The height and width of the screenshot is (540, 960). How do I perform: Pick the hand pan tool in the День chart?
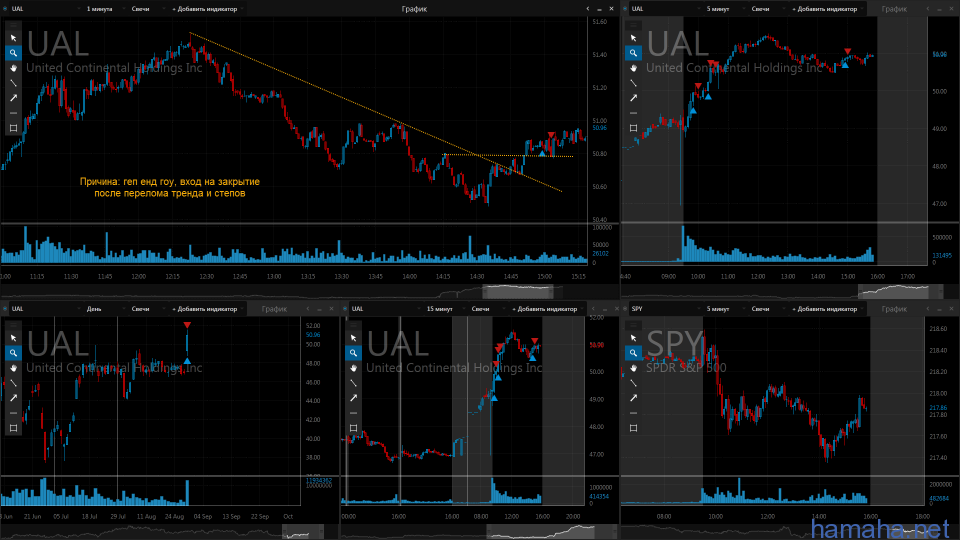(x=13, y=368)
